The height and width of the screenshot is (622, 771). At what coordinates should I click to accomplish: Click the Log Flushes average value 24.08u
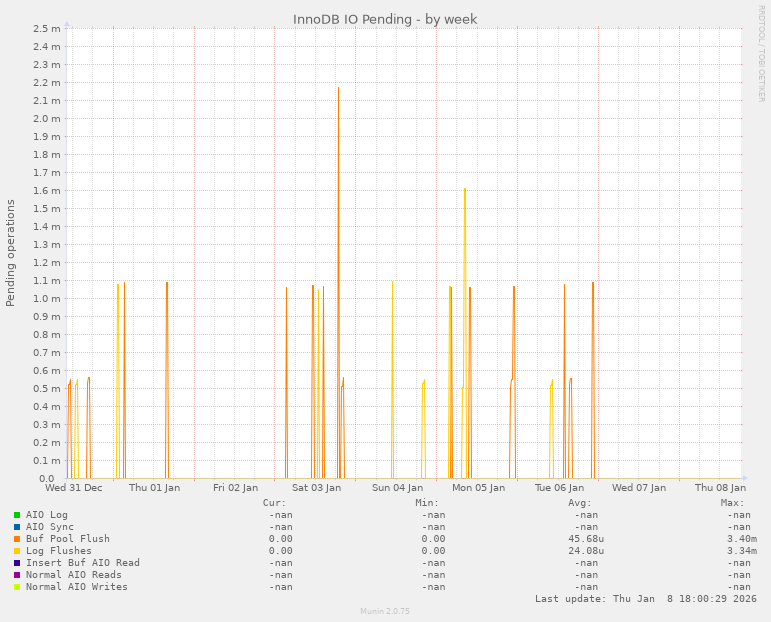(586, 551)
